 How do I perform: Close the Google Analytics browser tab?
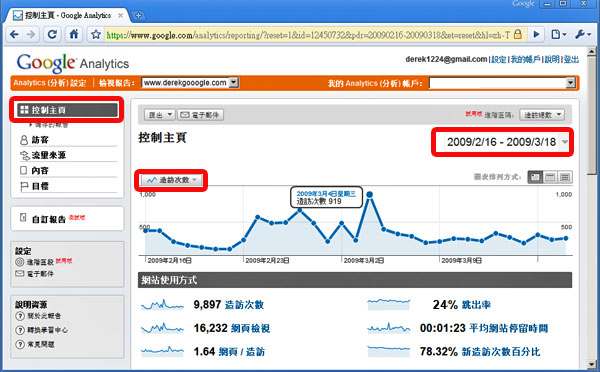point(121,15)
